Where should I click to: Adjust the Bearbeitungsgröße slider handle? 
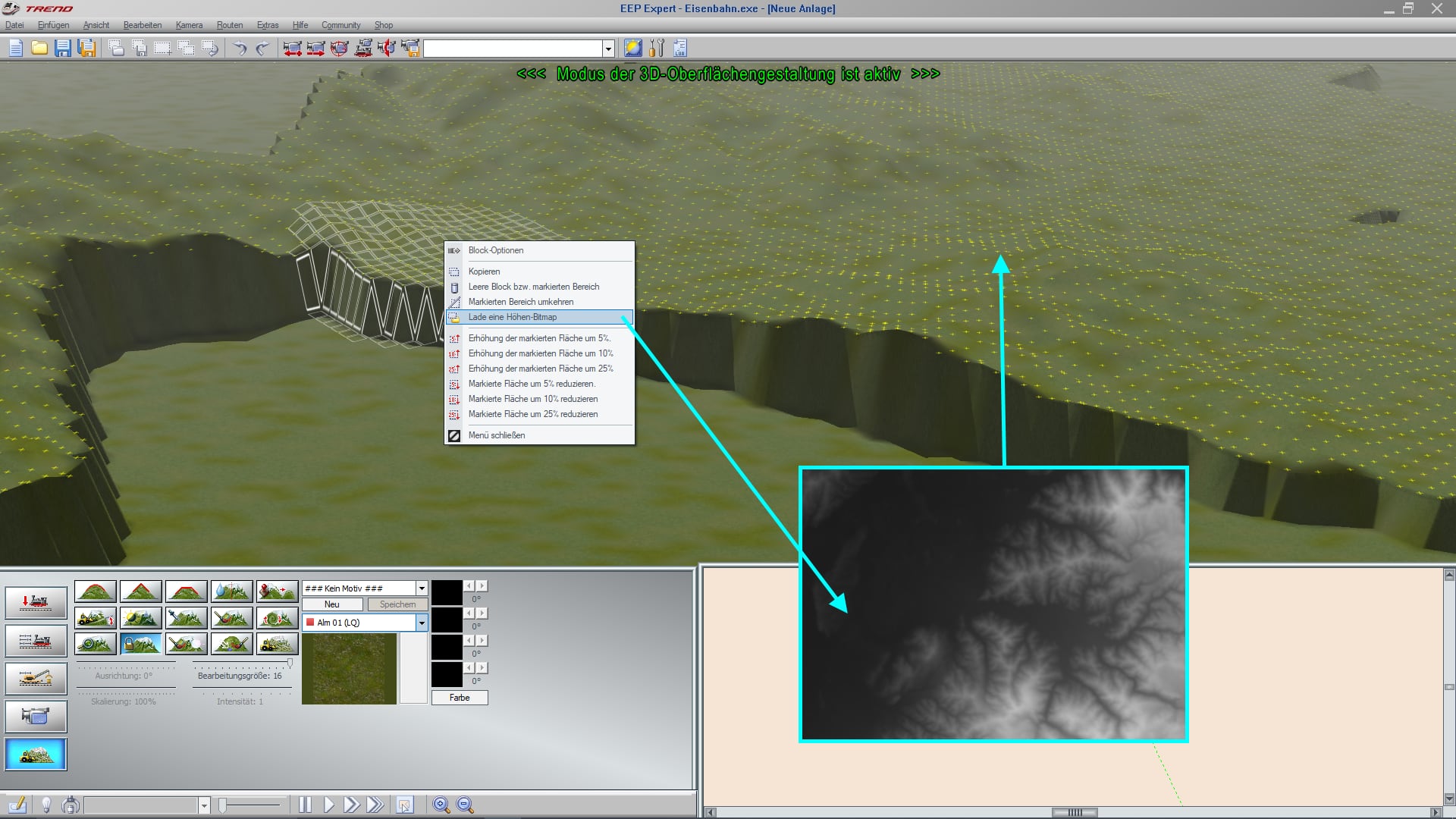tap(290, 664)
